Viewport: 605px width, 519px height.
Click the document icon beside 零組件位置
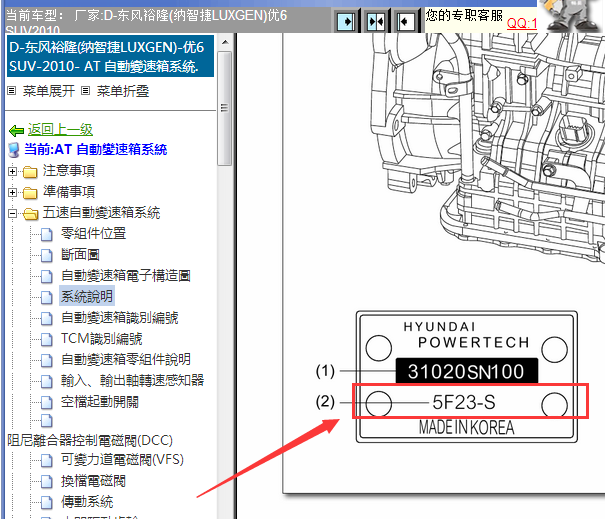coord(47,234)
